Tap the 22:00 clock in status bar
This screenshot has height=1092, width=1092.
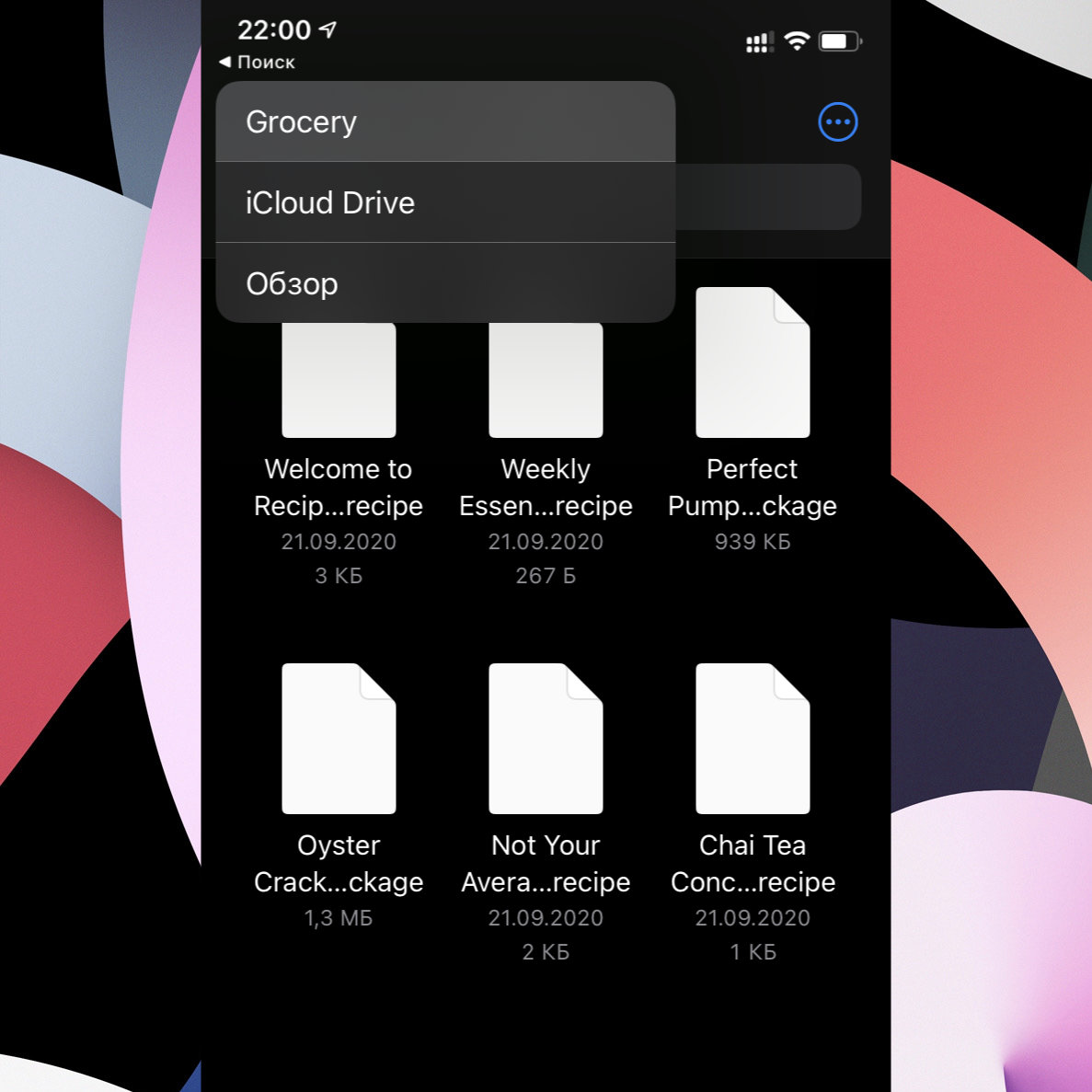click(x=274, y=29)
